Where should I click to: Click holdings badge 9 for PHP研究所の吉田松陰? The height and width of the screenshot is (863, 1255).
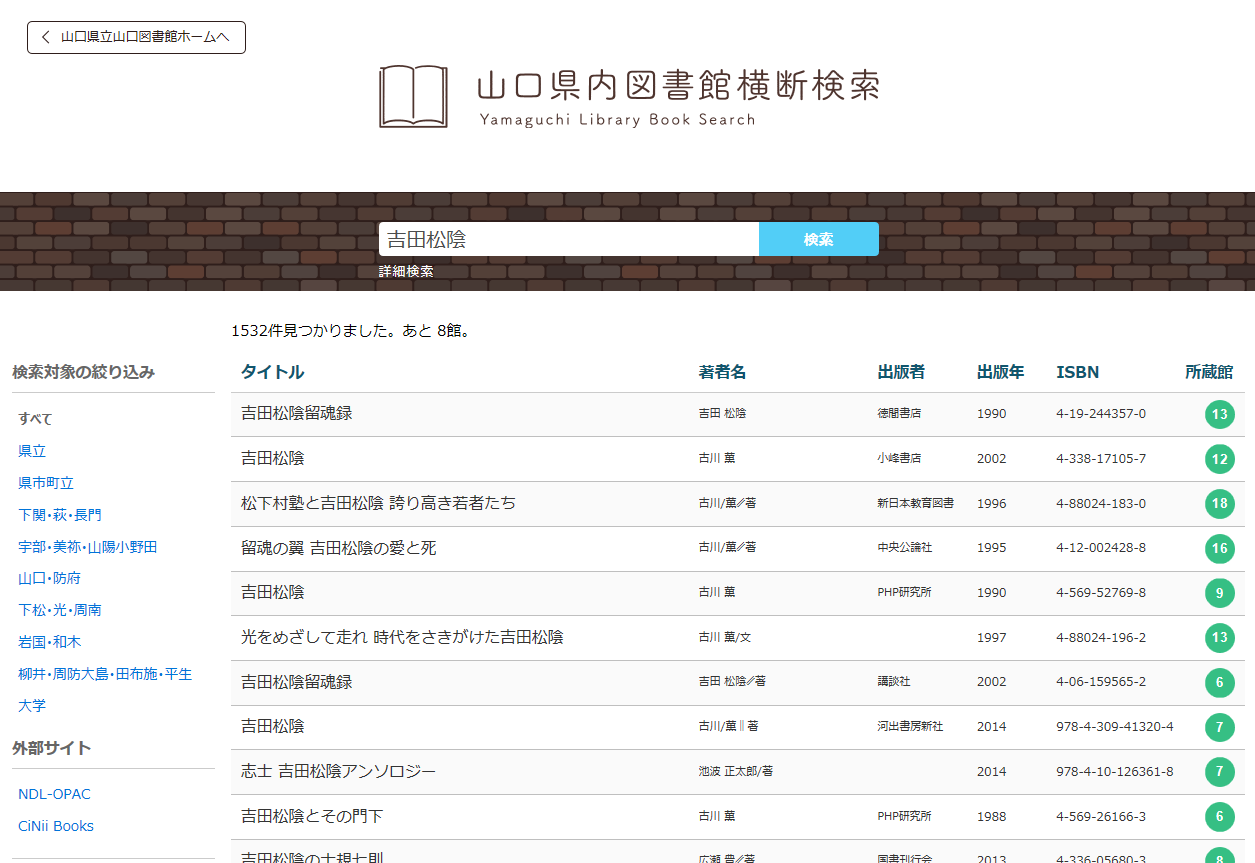coord(1220,593)
